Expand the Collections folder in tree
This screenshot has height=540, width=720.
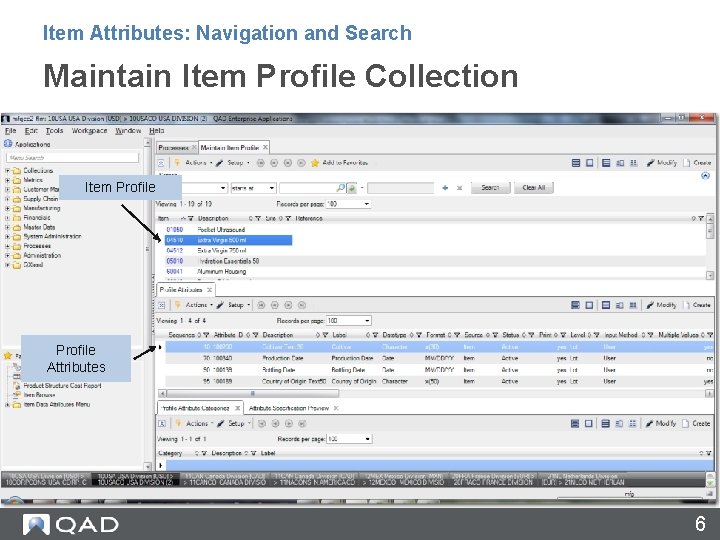pos(7,170)
